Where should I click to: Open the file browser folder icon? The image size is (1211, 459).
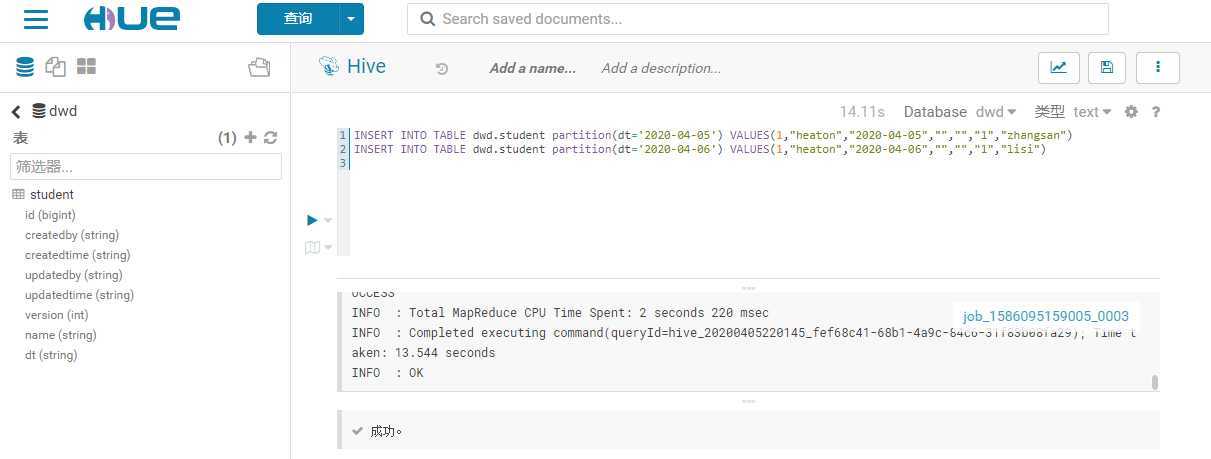click(259, 67)
